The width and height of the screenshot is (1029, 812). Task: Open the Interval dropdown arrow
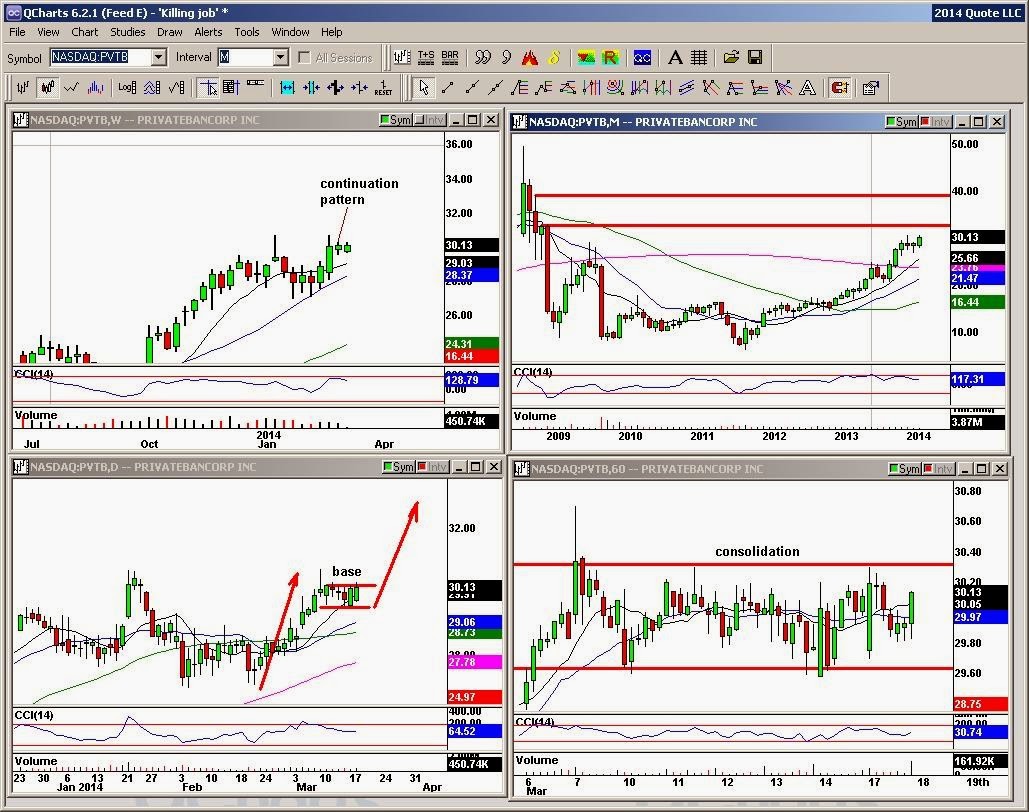pyautogui.click(x=281, y=58)
